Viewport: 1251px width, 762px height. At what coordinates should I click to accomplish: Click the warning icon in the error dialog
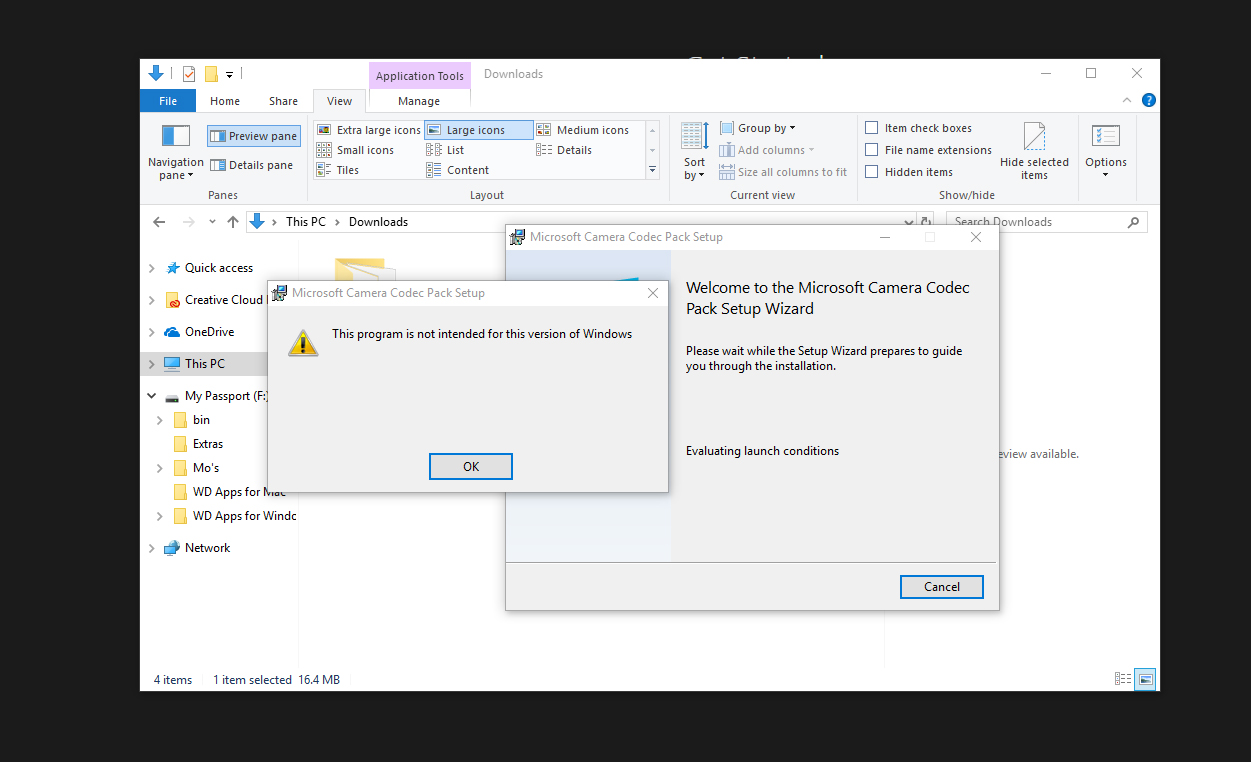(303, 342)
